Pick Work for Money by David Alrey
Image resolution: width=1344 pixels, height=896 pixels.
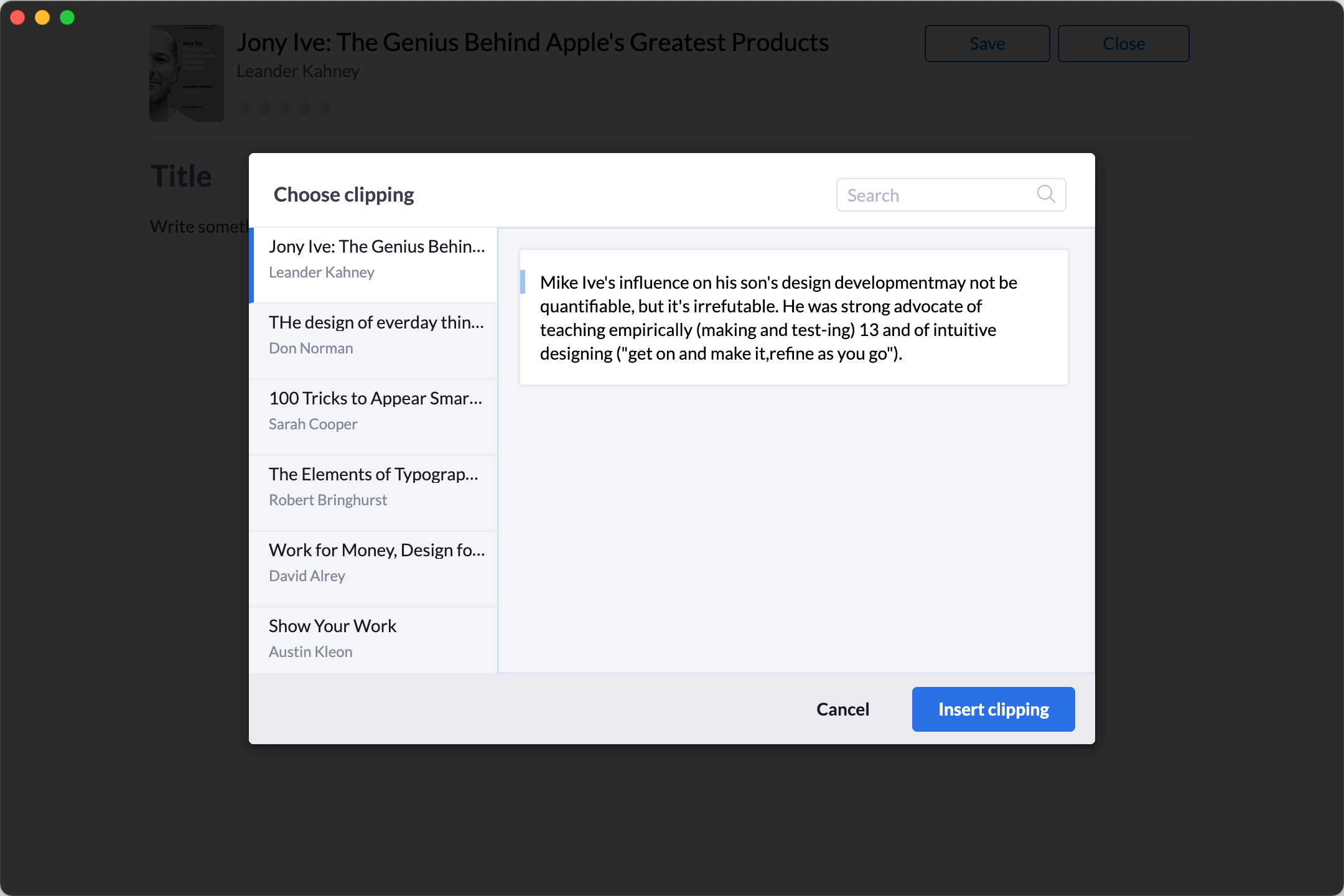point(373,569)
